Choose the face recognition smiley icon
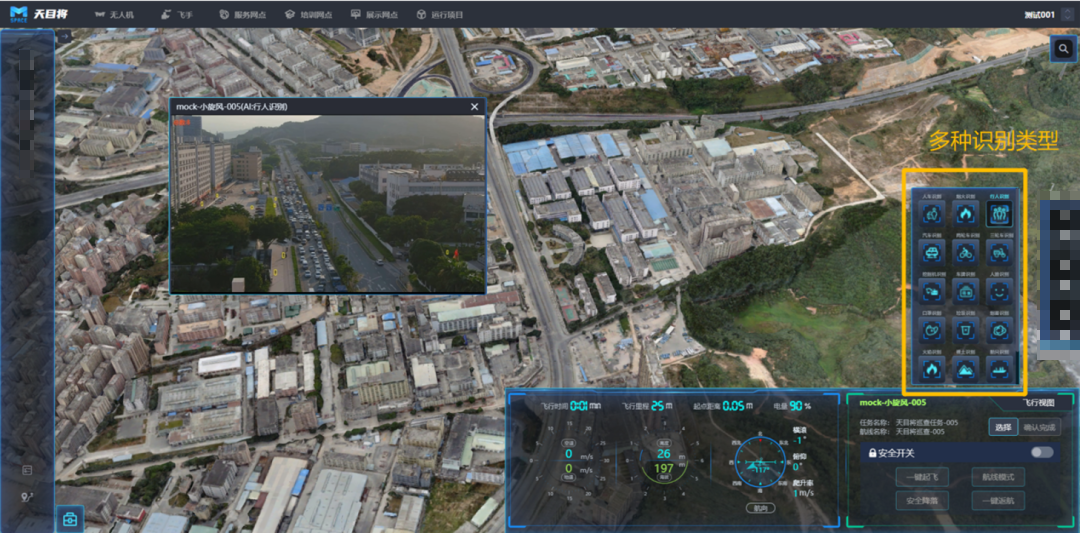 pos(1000,291)
